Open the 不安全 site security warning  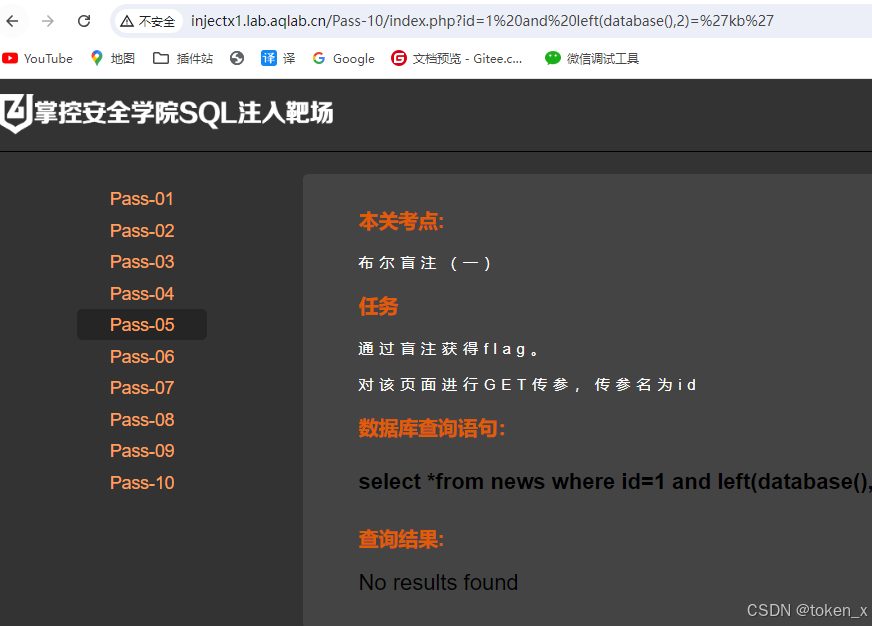pyautogui.click(x=148, y=21)
